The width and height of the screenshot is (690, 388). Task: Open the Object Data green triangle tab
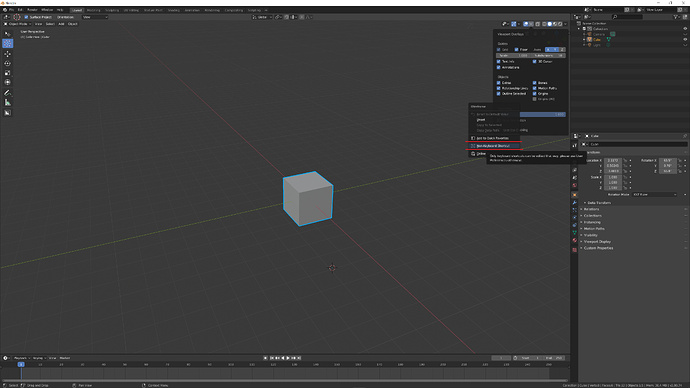coord(575,233)
